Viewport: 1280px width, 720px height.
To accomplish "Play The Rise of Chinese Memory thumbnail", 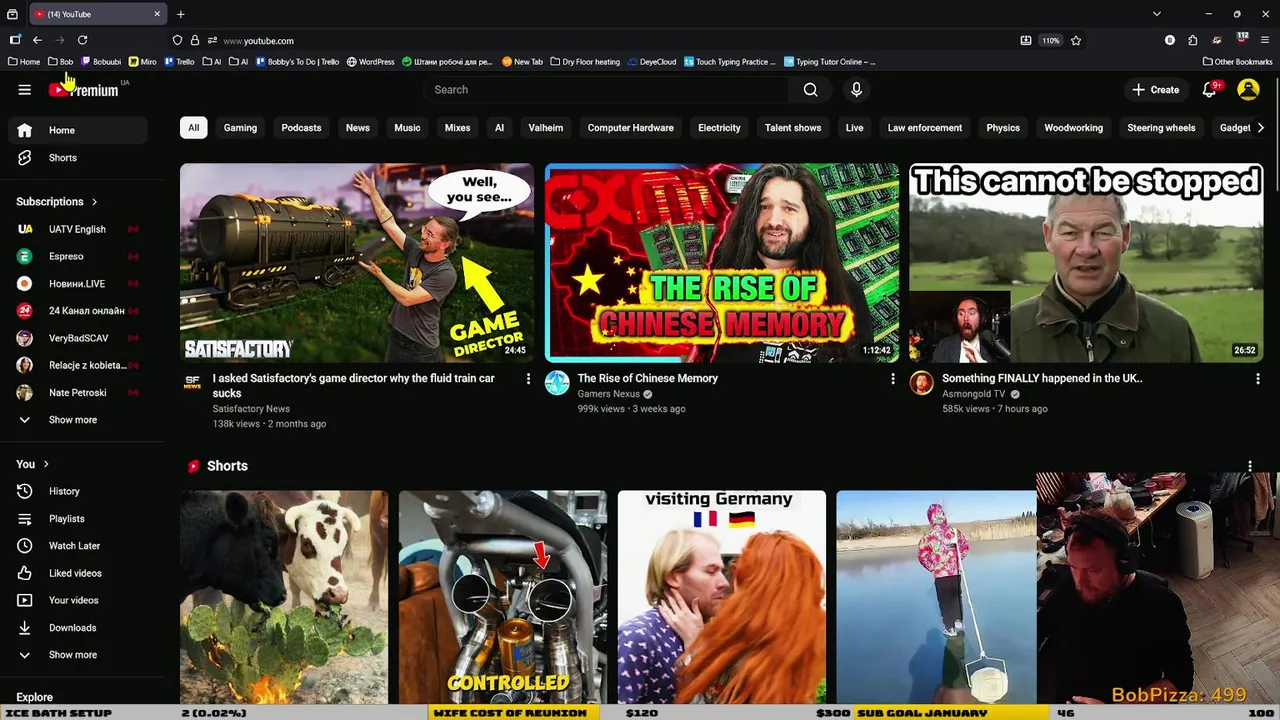I will point(722,262).
